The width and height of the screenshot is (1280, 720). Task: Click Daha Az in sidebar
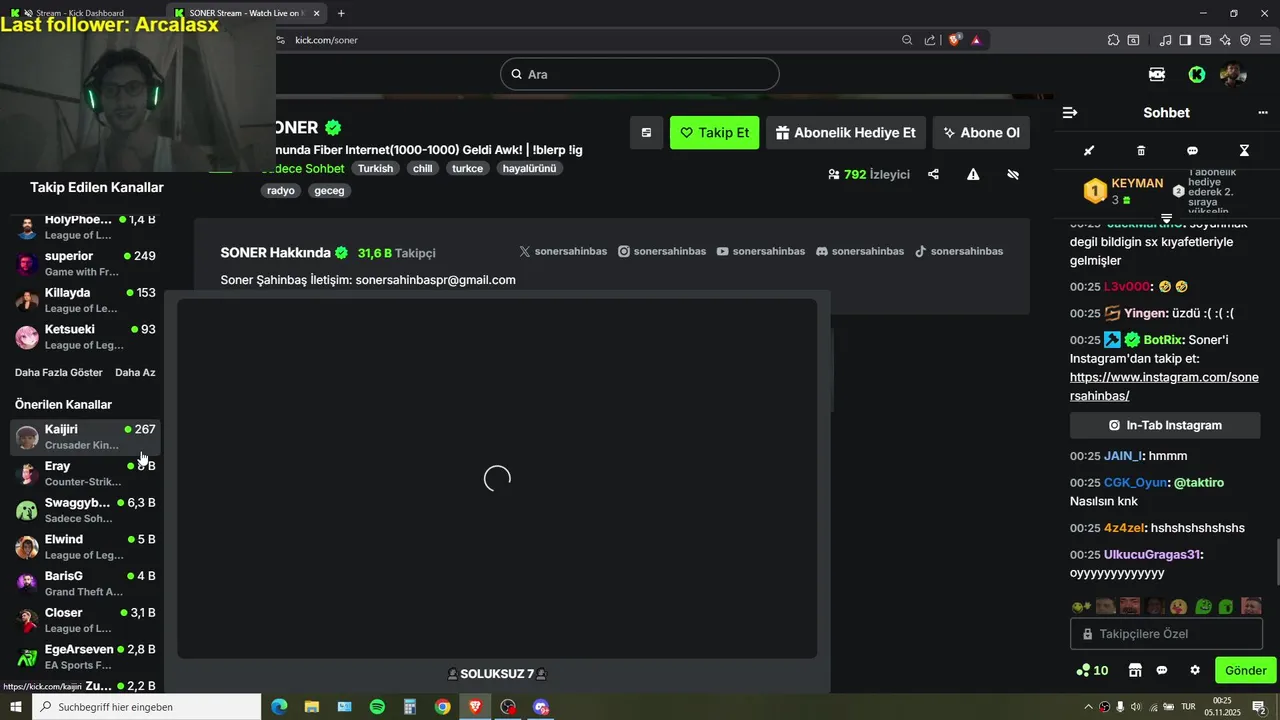click(x=135, y=372)
